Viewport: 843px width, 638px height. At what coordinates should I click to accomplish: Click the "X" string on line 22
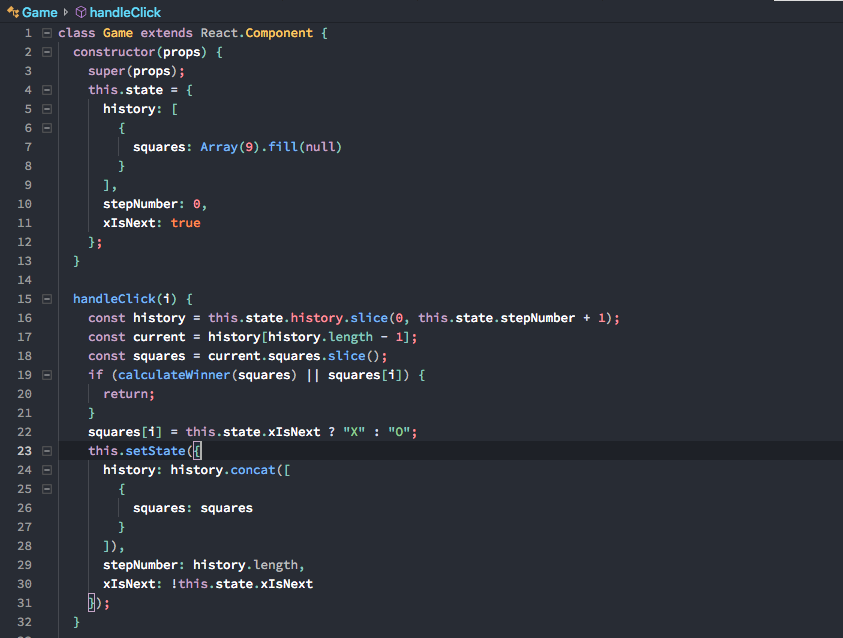pyautogui.click(x=354, y=432)
